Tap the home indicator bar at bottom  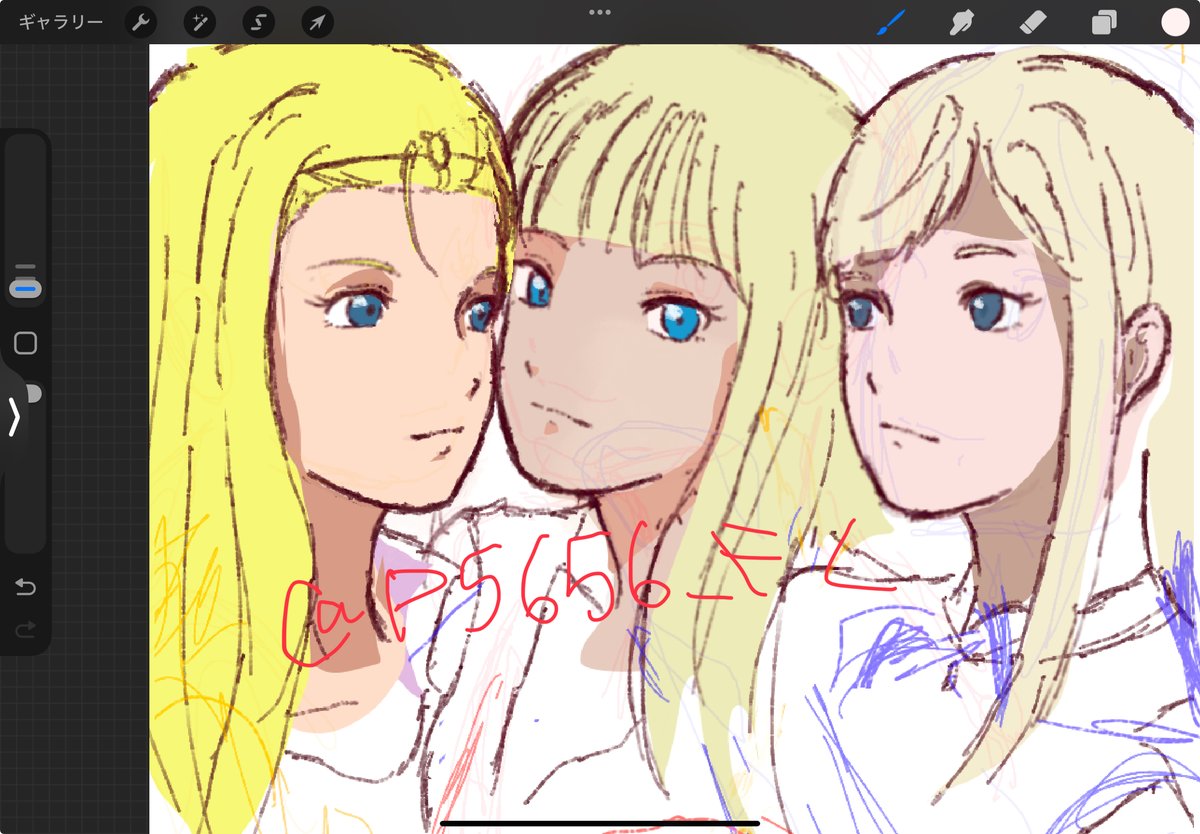tap(600, 824)
